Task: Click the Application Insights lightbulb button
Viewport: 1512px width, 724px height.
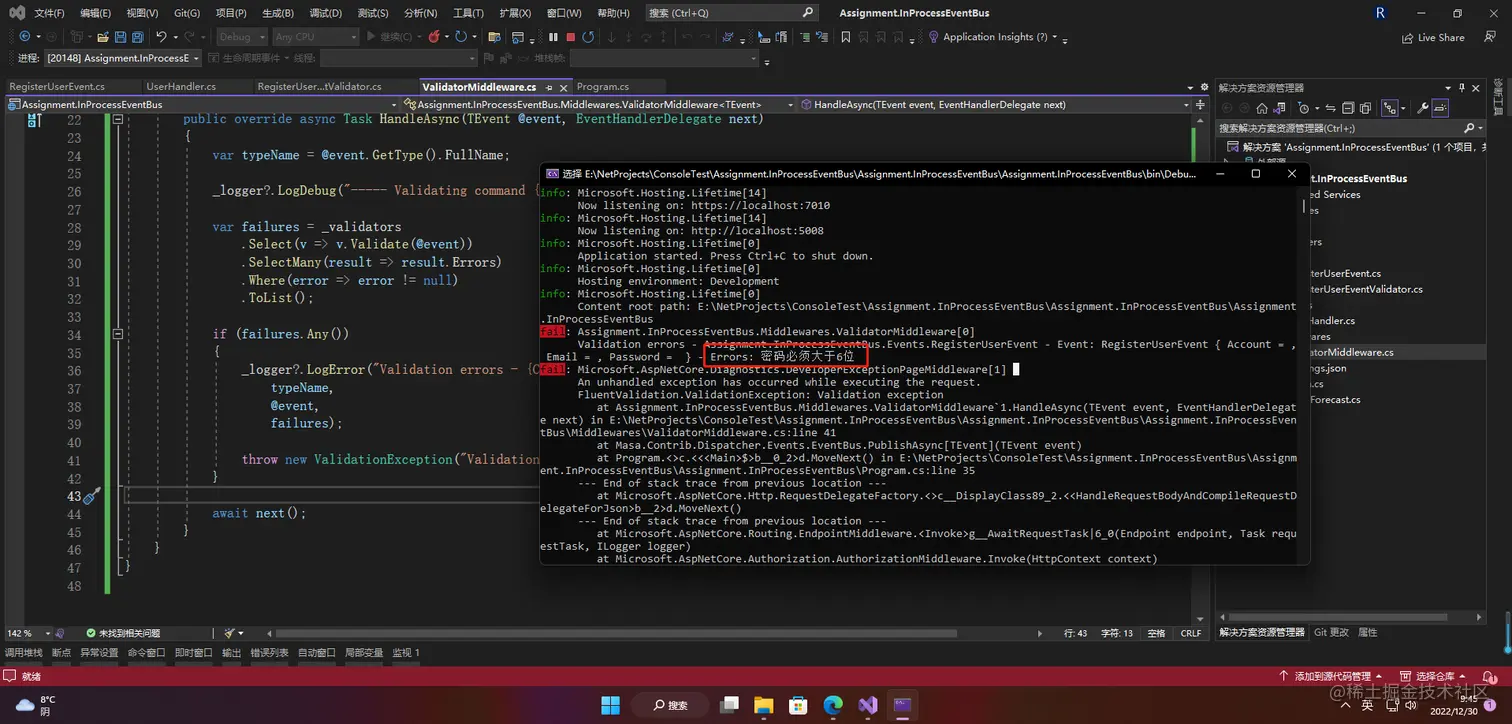Action: [x=995, y=37]
